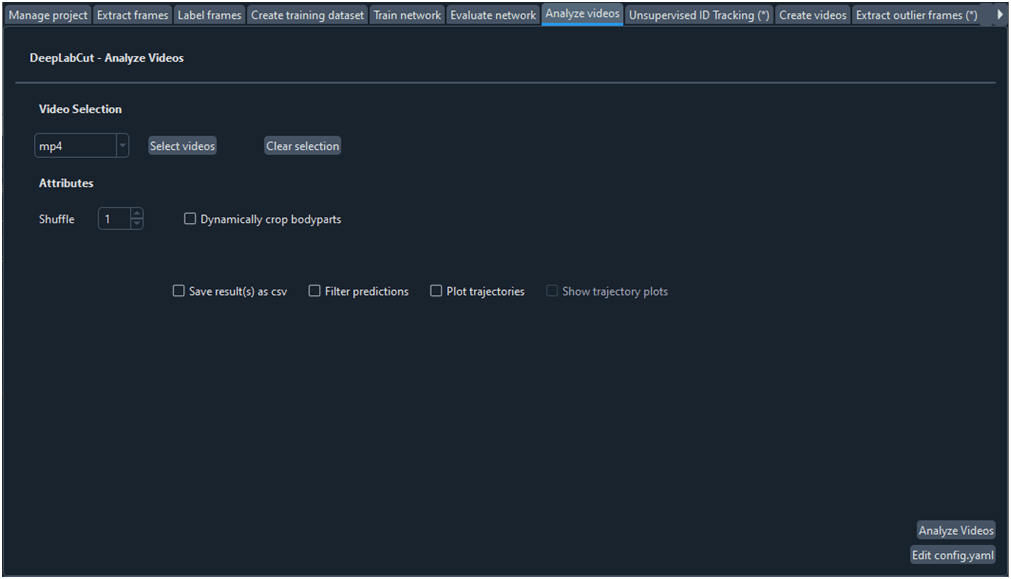
Task: Open the Evaluate network tab
Action: click(x=493, y=15)
